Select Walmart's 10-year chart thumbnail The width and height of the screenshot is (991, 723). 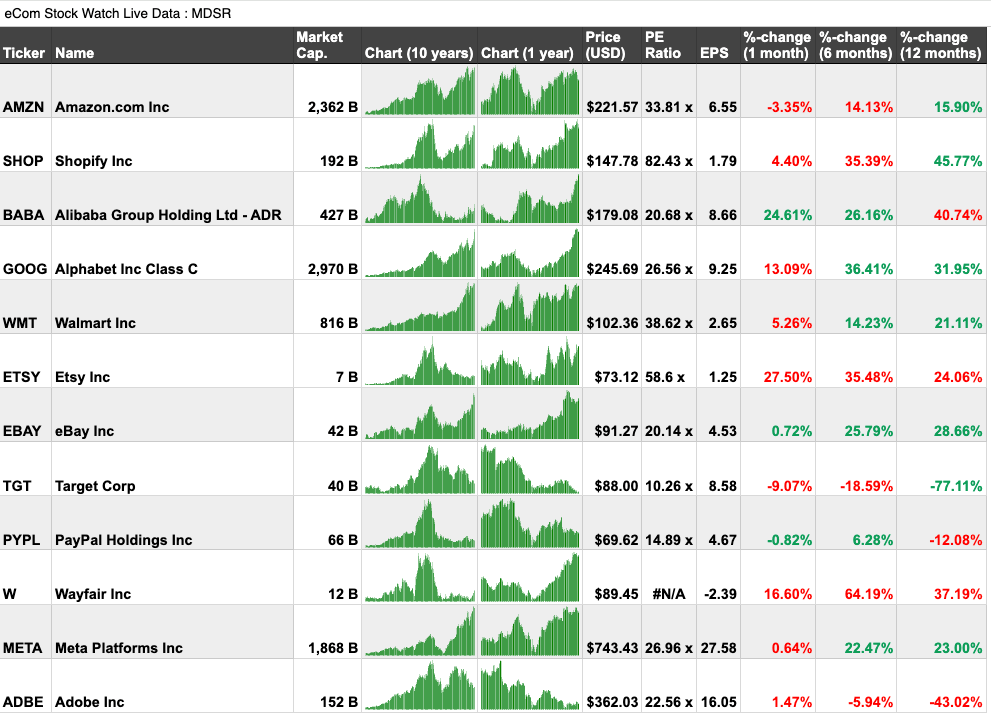click(x=419, y=308)
